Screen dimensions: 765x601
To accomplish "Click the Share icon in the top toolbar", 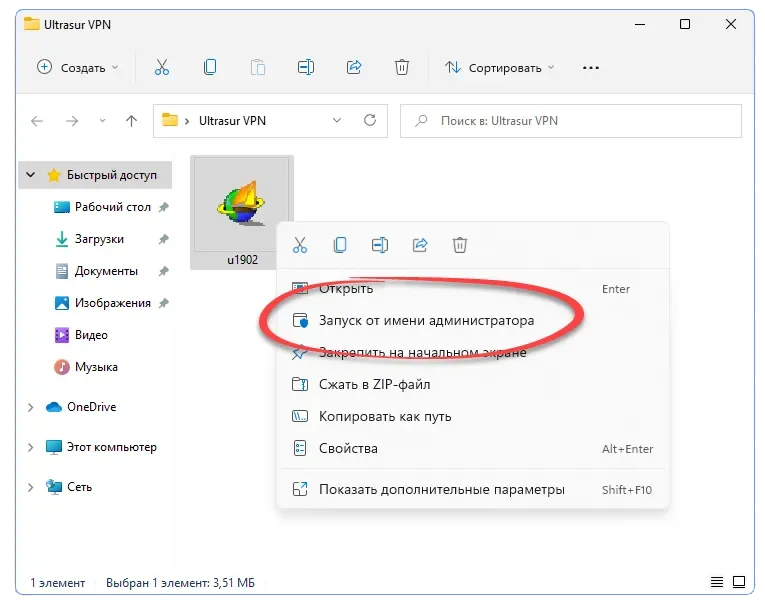I will click(354, 67).
